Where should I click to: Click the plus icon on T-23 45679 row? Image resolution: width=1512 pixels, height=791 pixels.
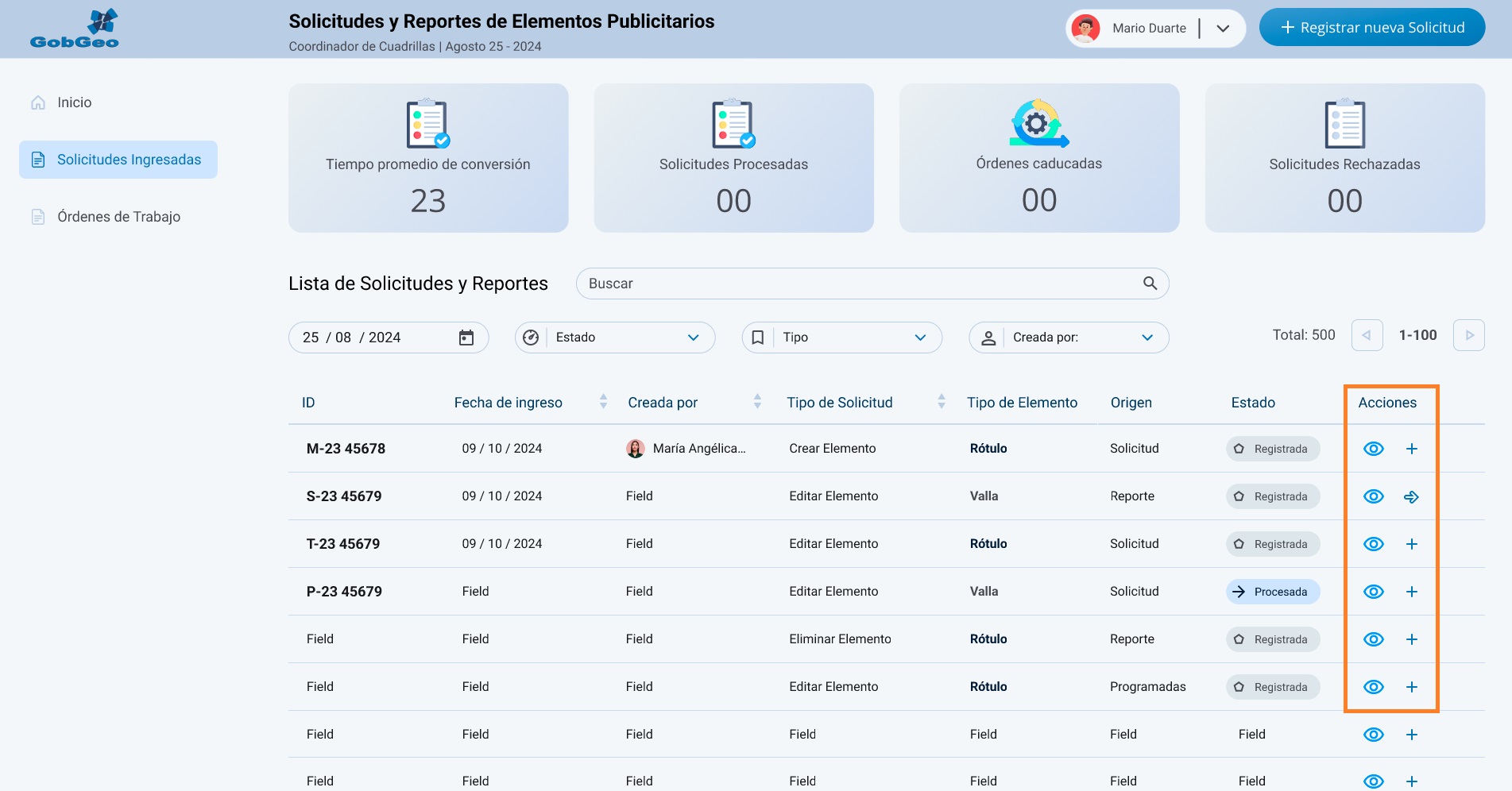pyautogui.click(x=1411, y=544)
